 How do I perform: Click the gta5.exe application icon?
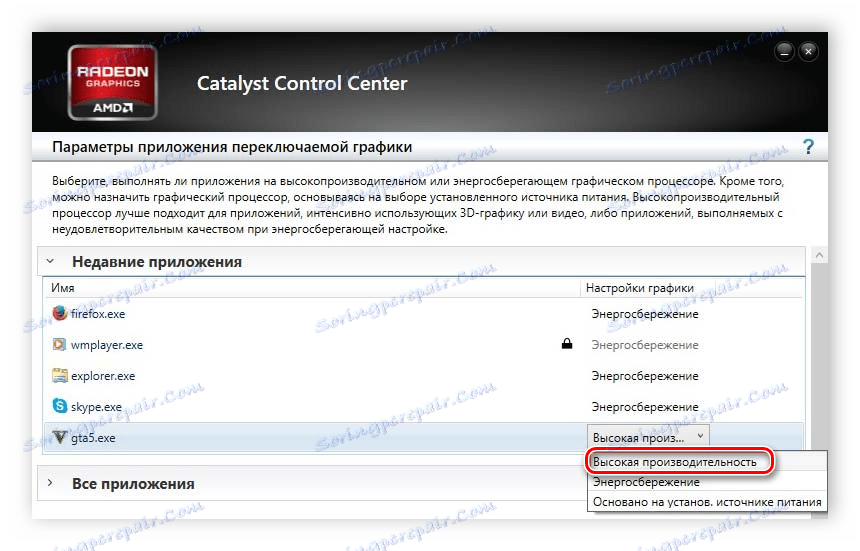(59, 438)
